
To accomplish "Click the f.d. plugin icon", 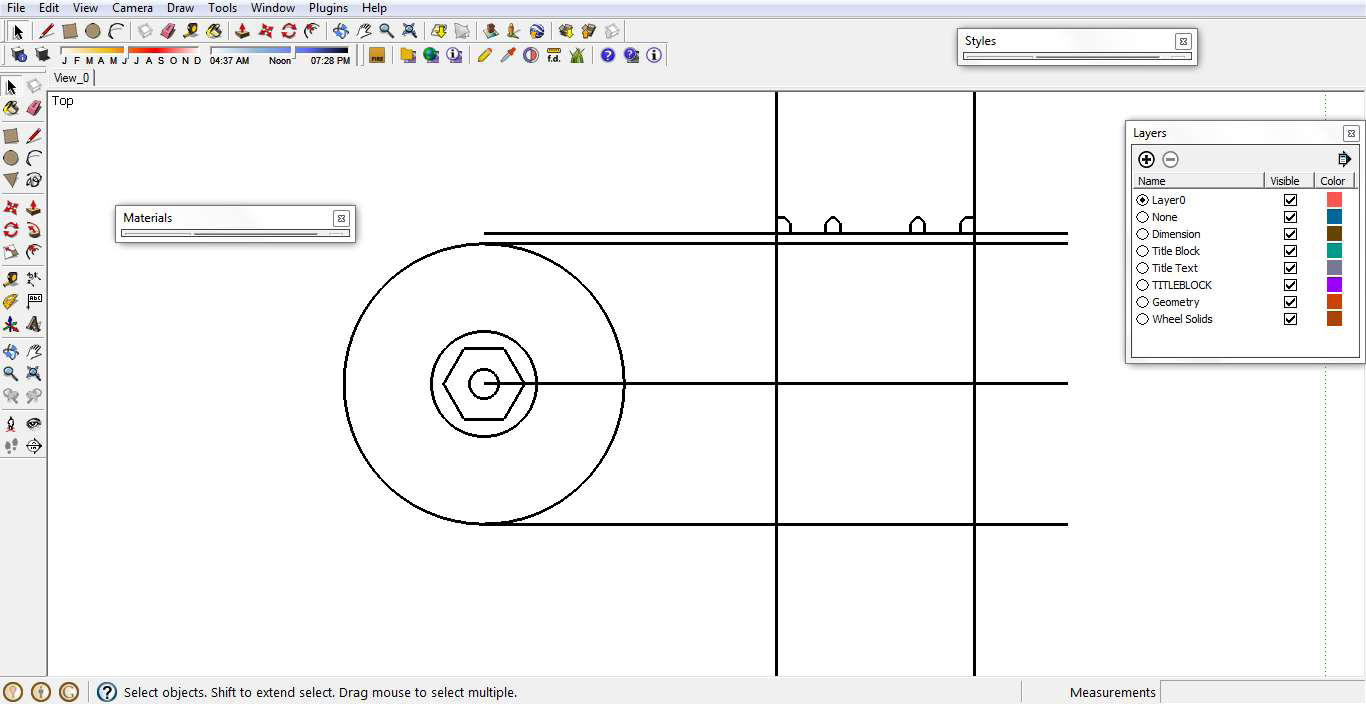I will click(554, 55).
